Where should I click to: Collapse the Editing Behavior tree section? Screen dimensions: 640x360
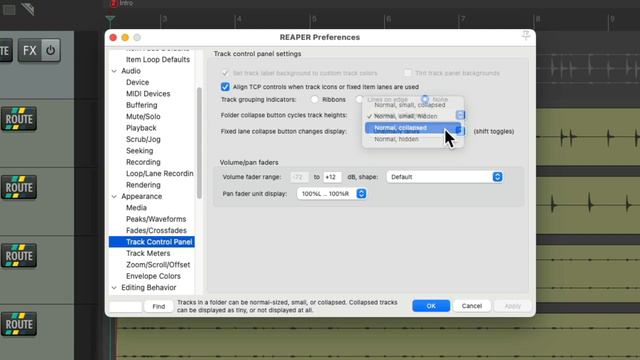pyautogui.click(x=114, y=288)
